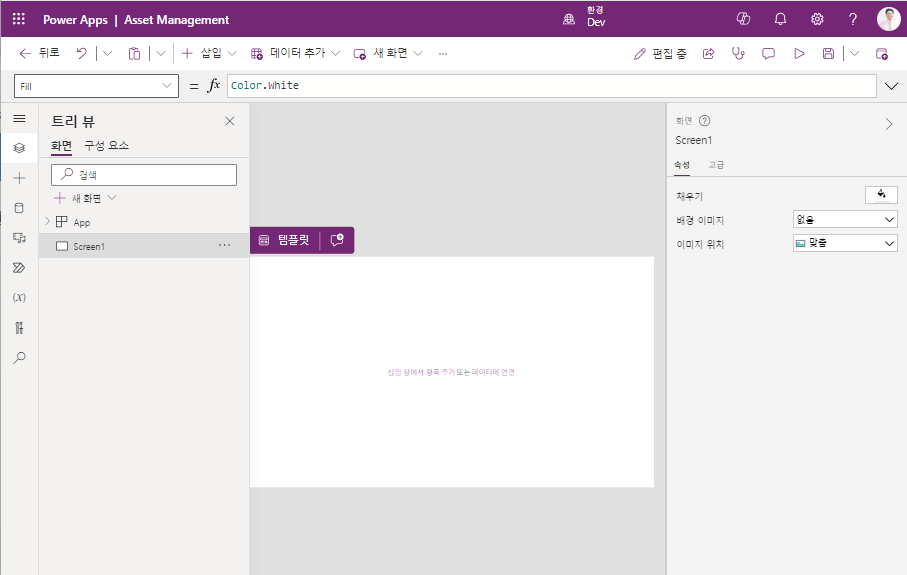The height and width of the screenshot is (575, 907).
Task: Click the 데이터에 연결 link on canvas
Action: point(493,373)
